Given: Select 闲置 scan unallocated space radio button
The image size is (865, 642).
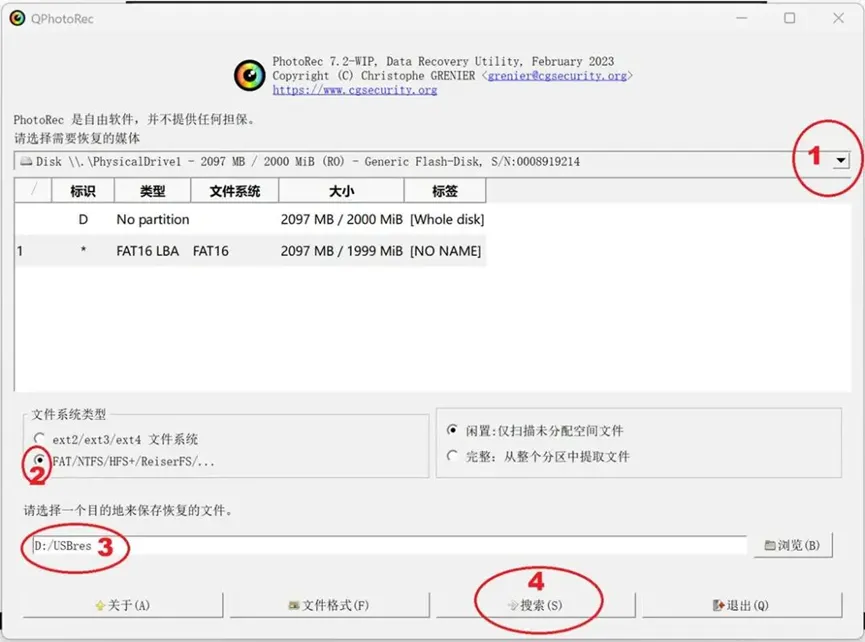Looking at the screenshot, I should pyautogui.click(x=452, y=430).
